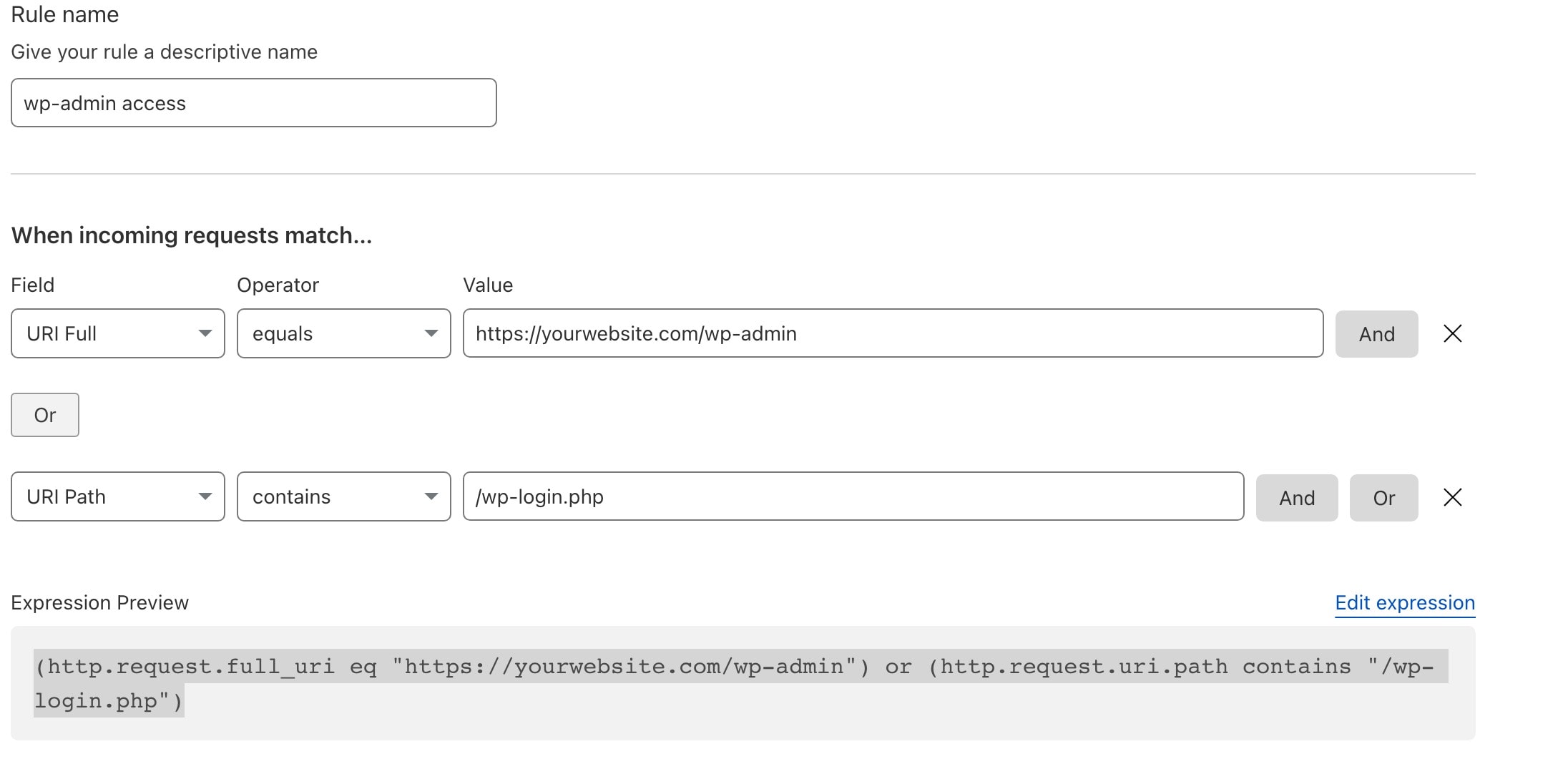Image resolution: width=1568 pixels, height=764 pixels.
Task: Expand the contains operator dropdown
Action: [x=343, y=496]
